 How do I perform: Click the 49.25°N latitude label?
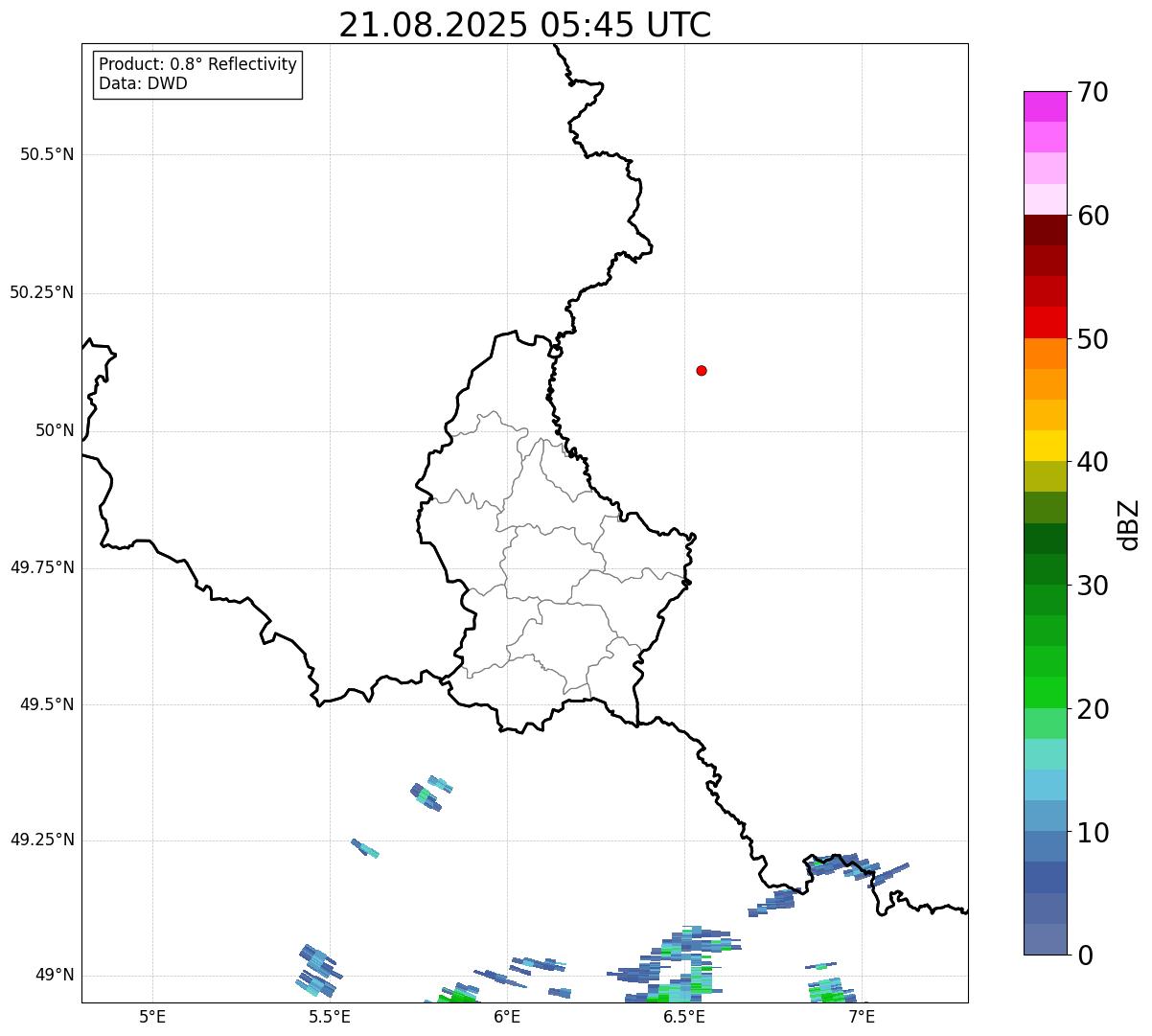coord(42,840)
